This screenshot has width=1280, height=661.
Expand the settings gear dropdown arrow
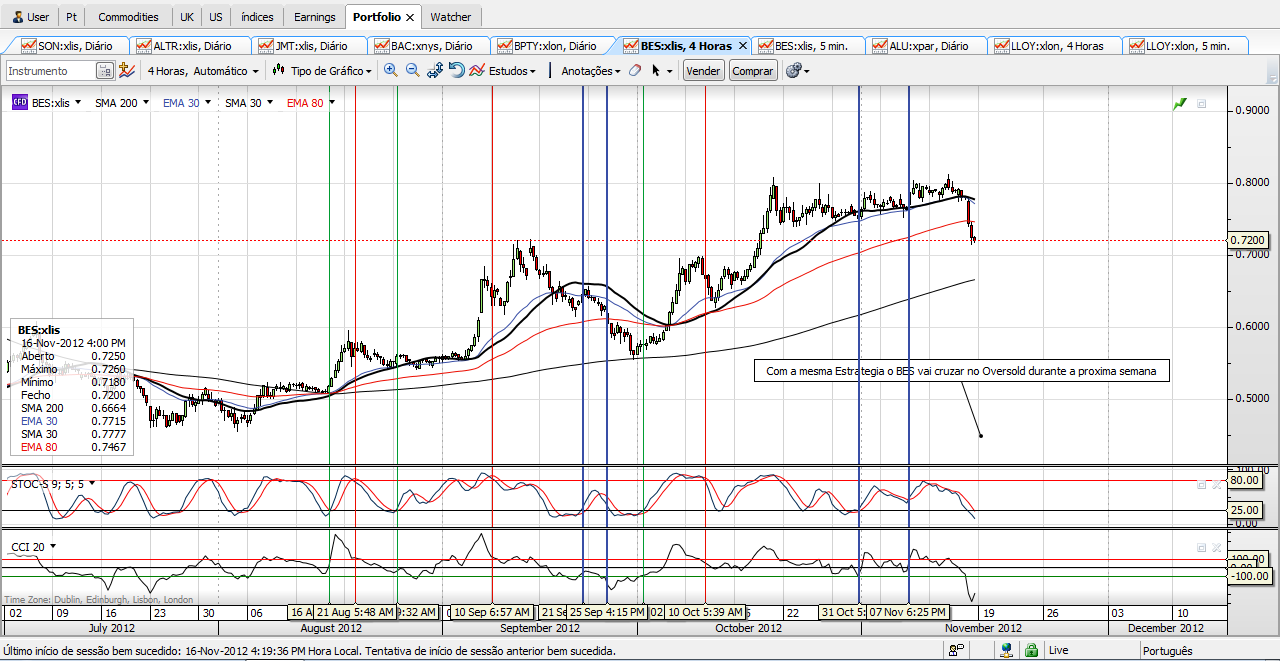807,72
